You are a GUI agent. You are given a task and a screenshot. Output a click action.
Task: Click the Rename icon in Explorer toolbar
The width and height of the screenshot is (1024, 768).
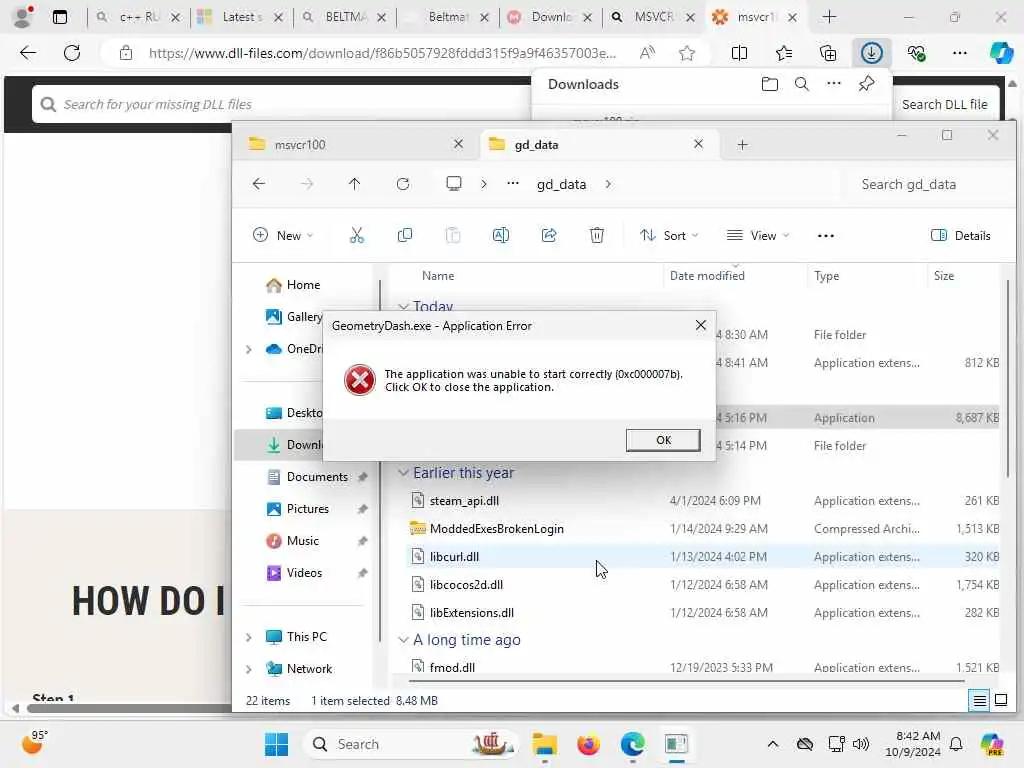pos(501,235)
